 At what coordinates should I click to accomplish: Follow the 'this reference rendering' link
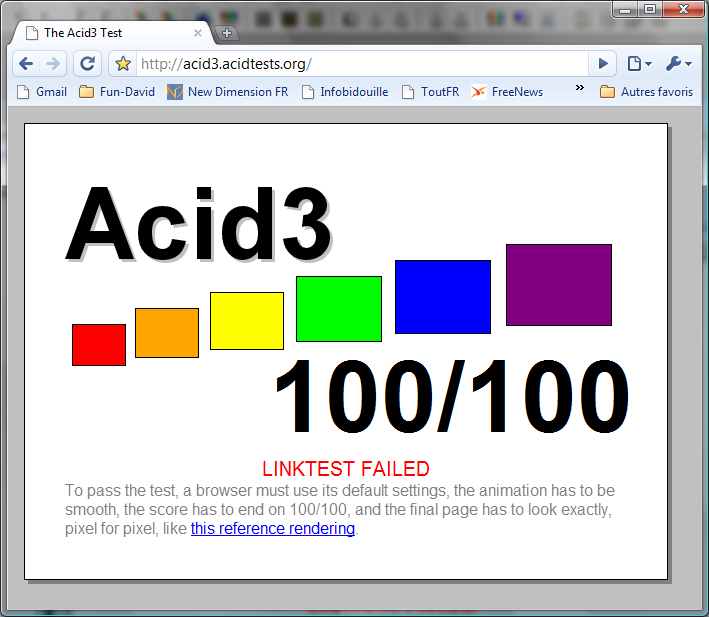coord(272,529)
